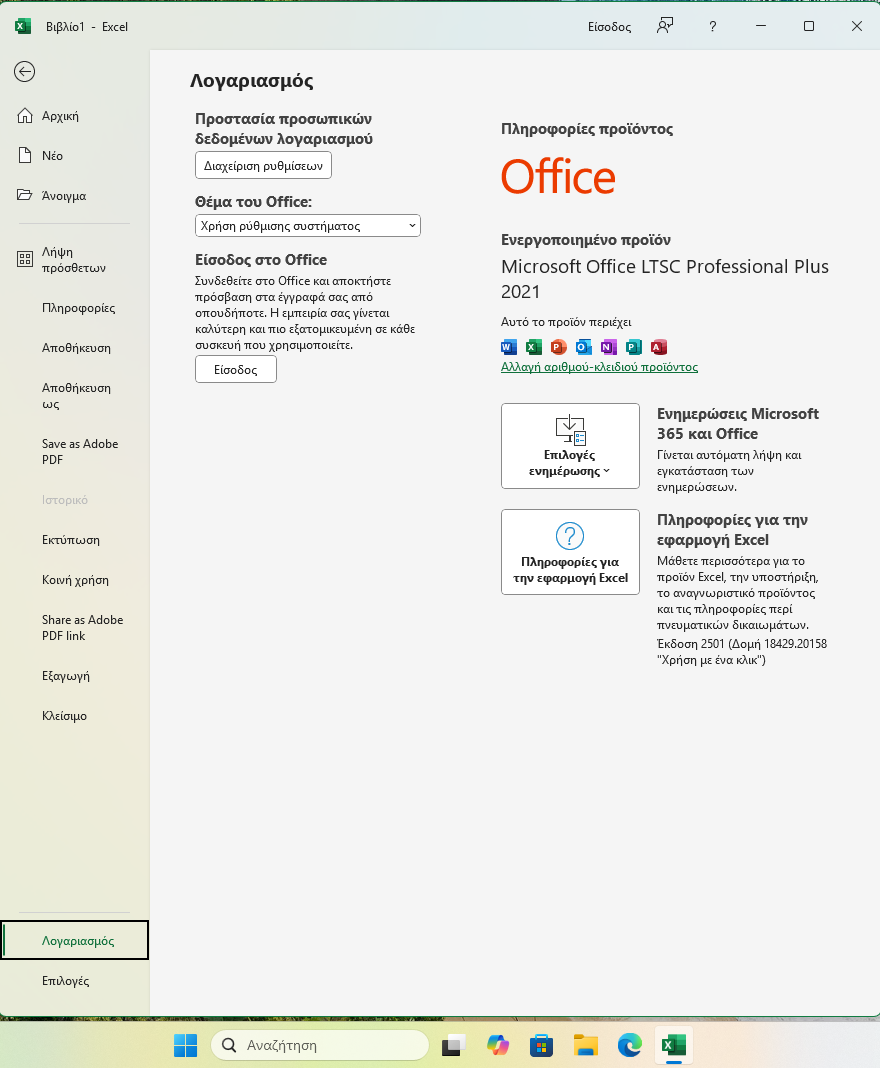Open the Εκτύπωση page
The height and width of the screenshot is (1068, 880).
[x=74, y=540]
